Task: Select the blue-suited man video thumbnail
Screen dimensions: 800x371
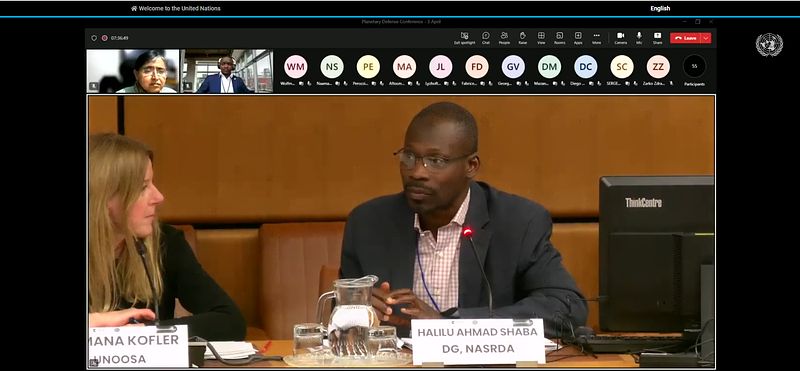Action: (x=227, y=71)
